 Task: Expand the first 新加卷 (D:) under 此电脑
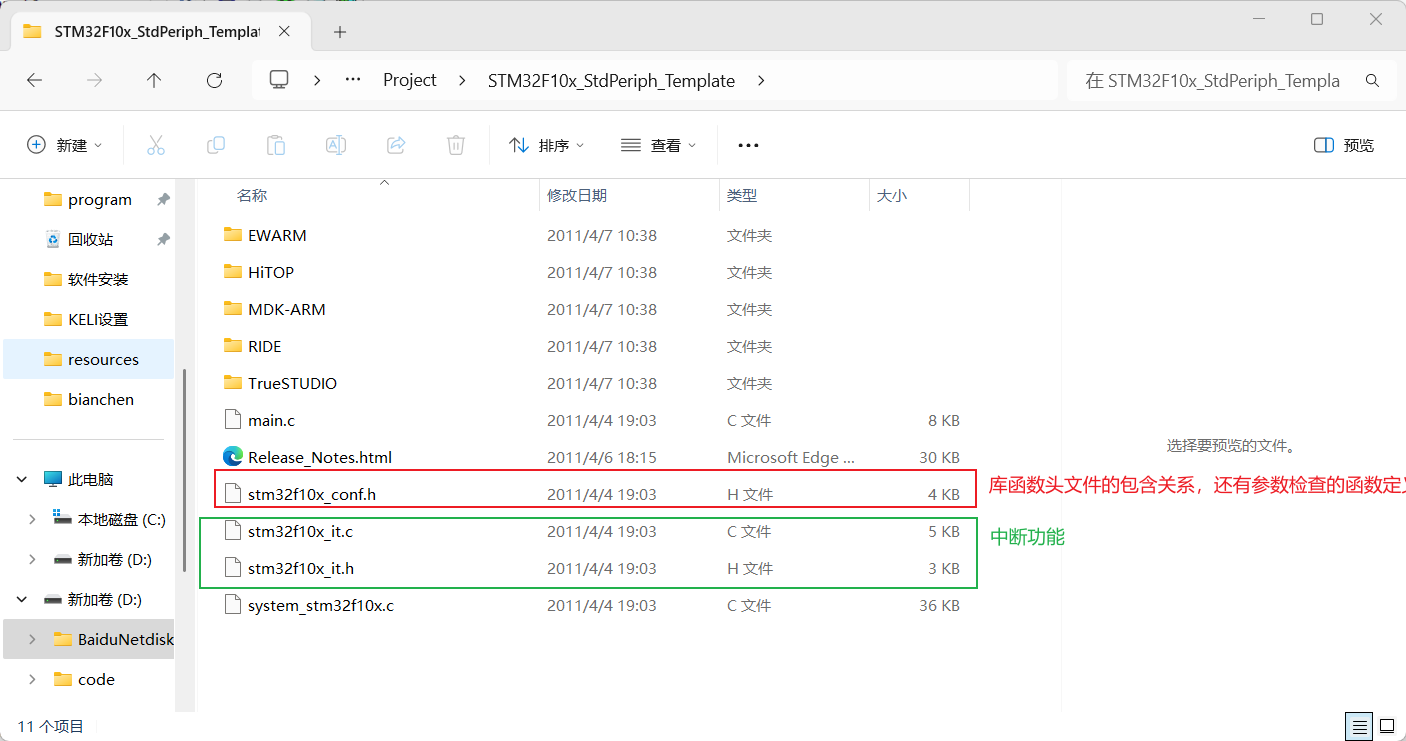[32, 560]
